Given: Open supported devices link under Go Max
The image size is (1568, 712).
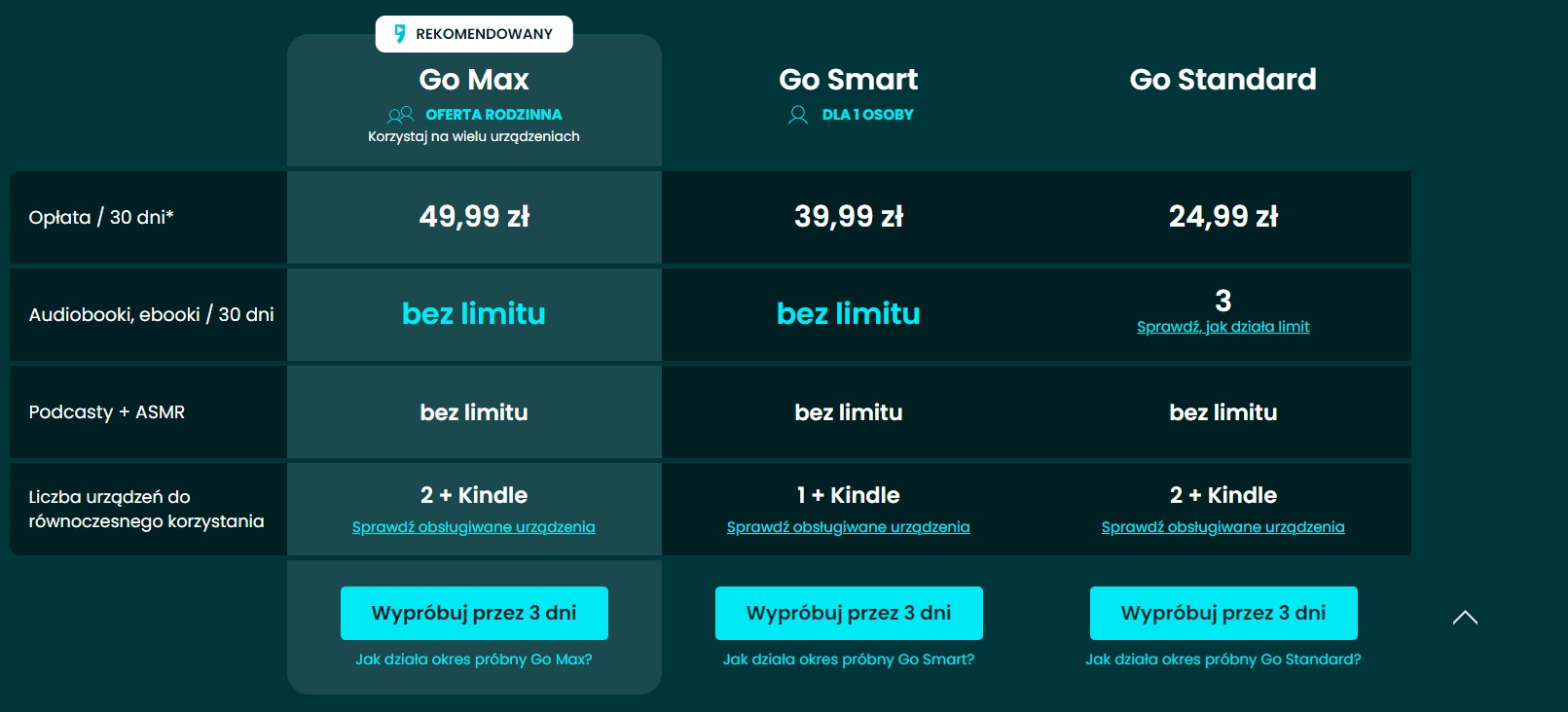Looking at the screenshot, I should 474,527.
